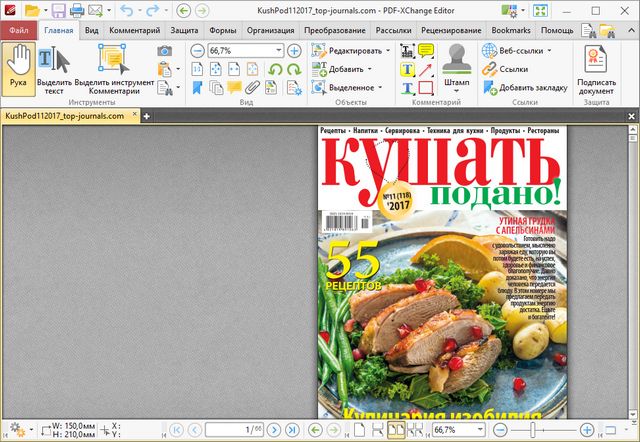Click the snapshot camera icon
Viewport: 640px width, 442px height.
(165, 50)
